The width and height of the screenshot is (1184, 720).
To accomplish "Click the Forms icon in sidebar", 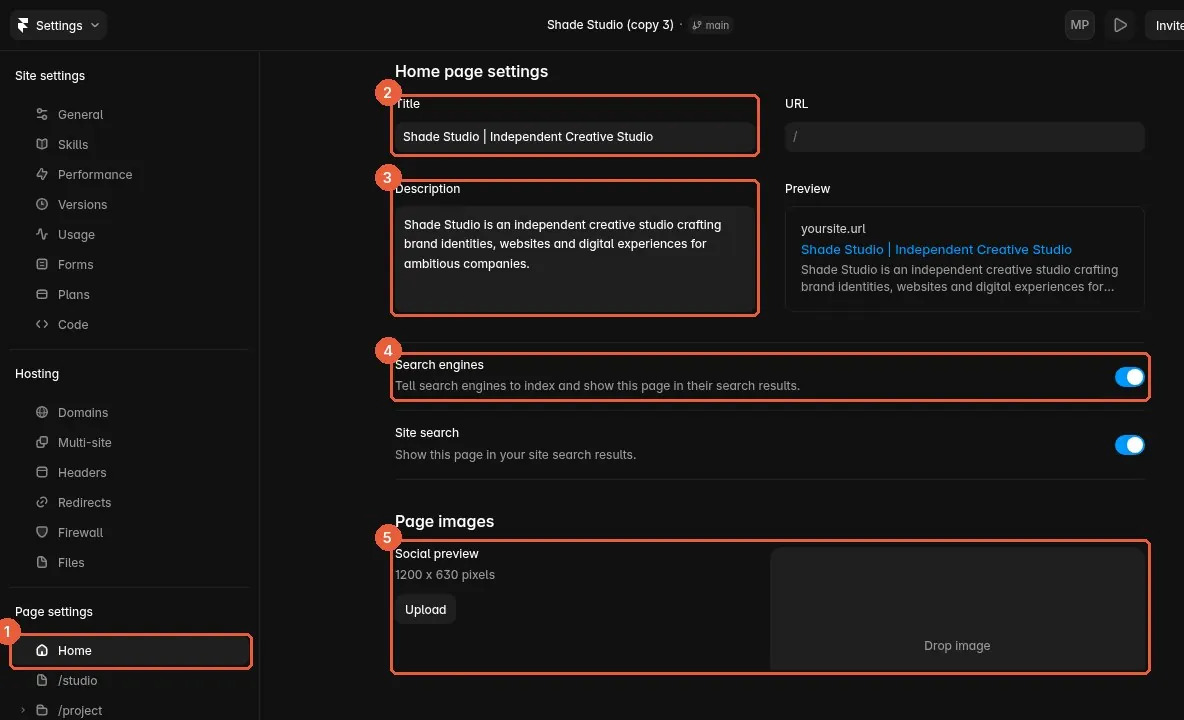I will point(42,264).
